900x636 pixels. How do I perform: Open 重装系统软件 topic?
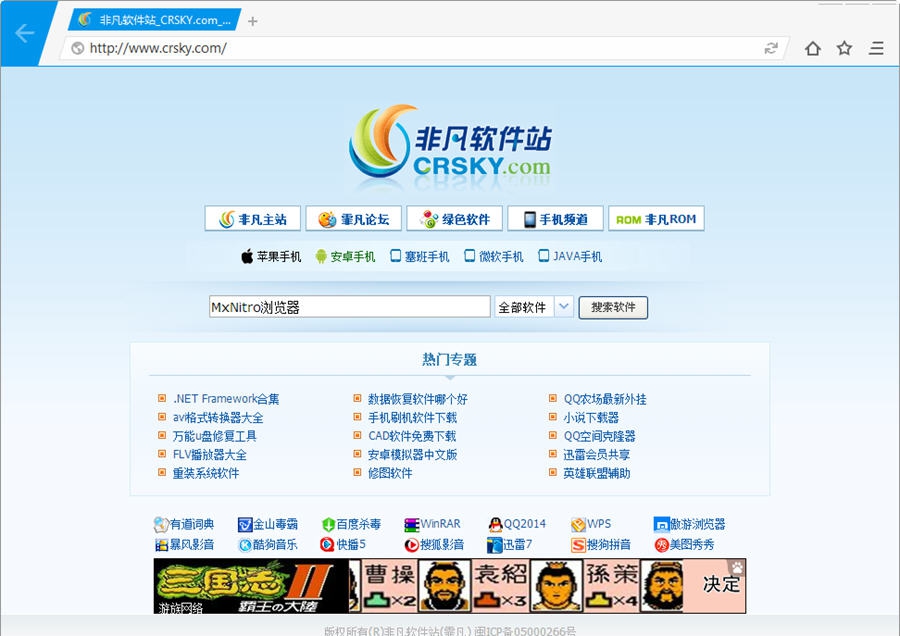click(x=206, y=473)
